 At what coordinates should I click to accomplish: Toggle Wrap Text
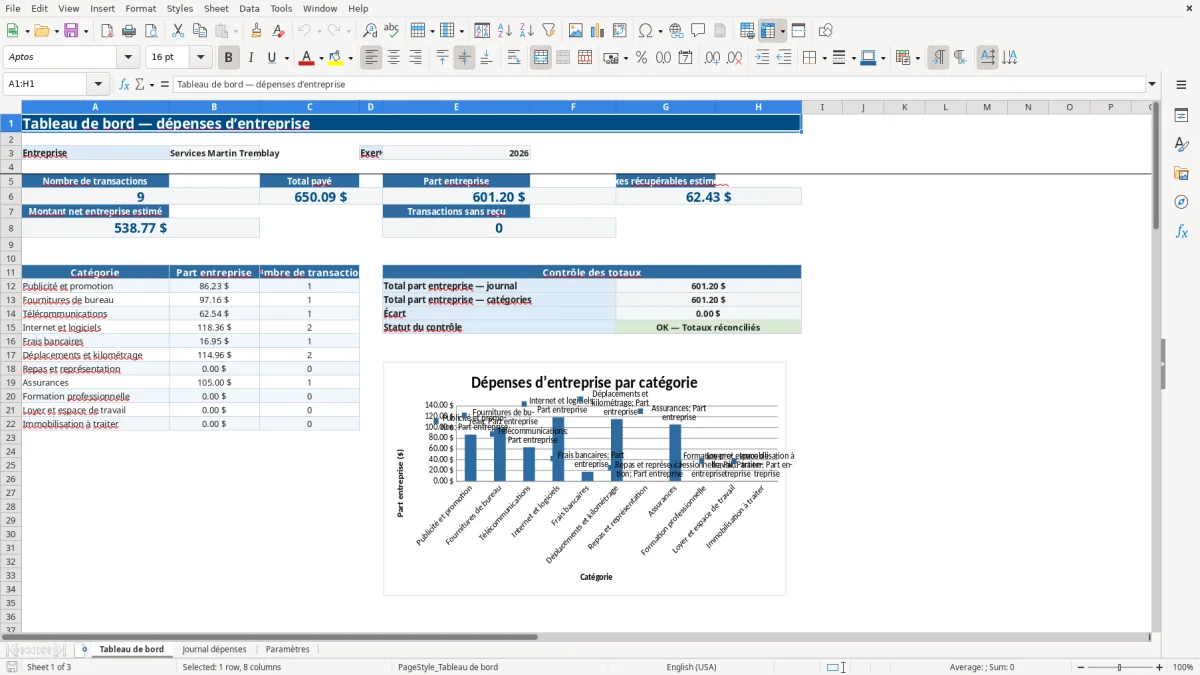[514, 58]
